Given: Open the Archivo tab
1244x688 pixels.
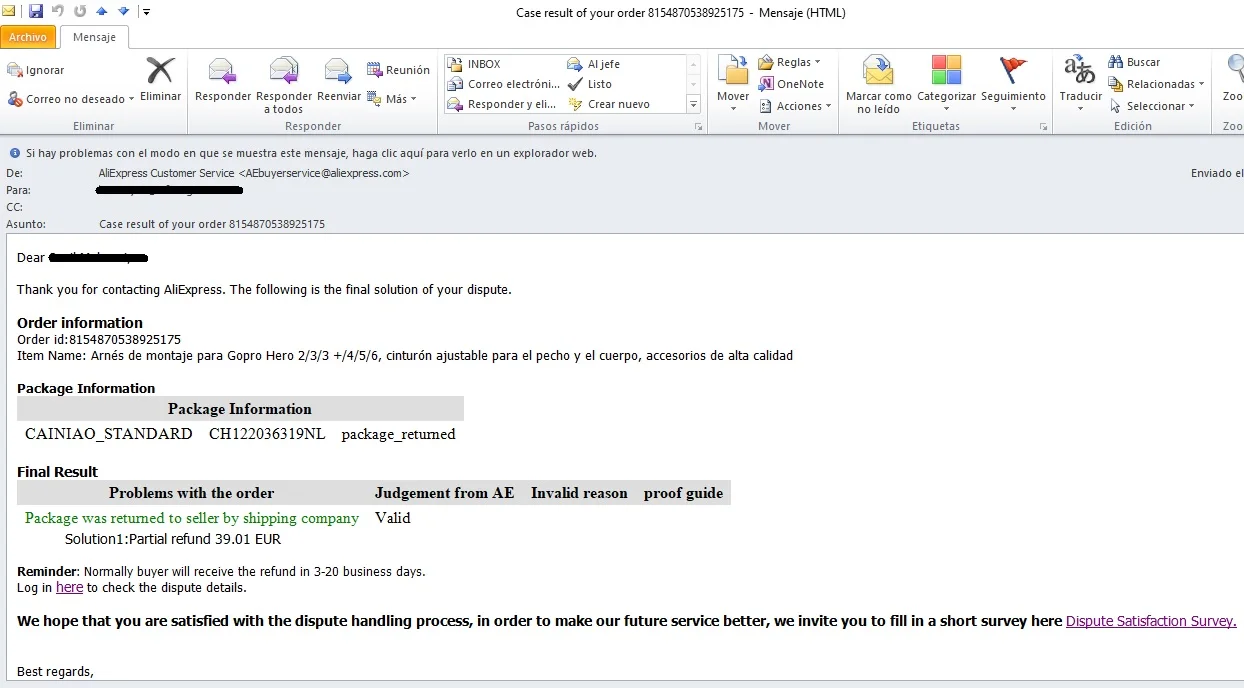Looking at the screenshot, I should 28,37.
